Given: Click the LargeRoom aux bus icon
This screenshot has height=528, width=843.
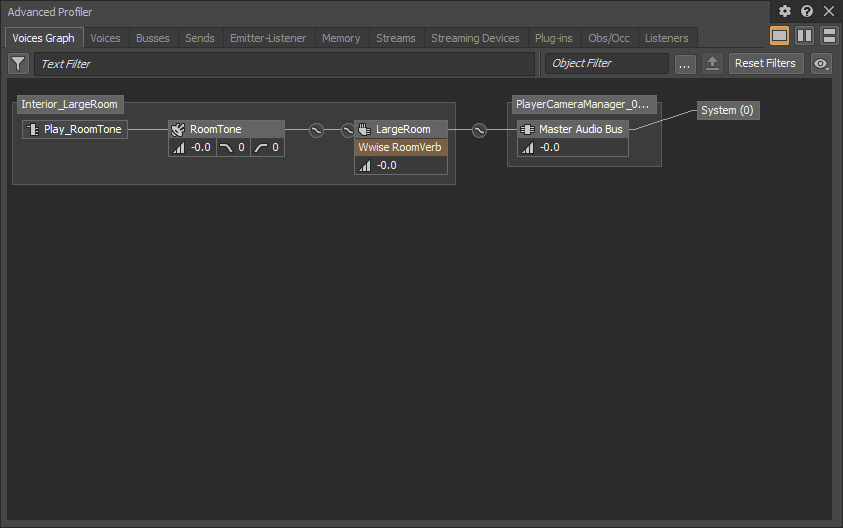Looking at the screenshot, I should point(365,130).
